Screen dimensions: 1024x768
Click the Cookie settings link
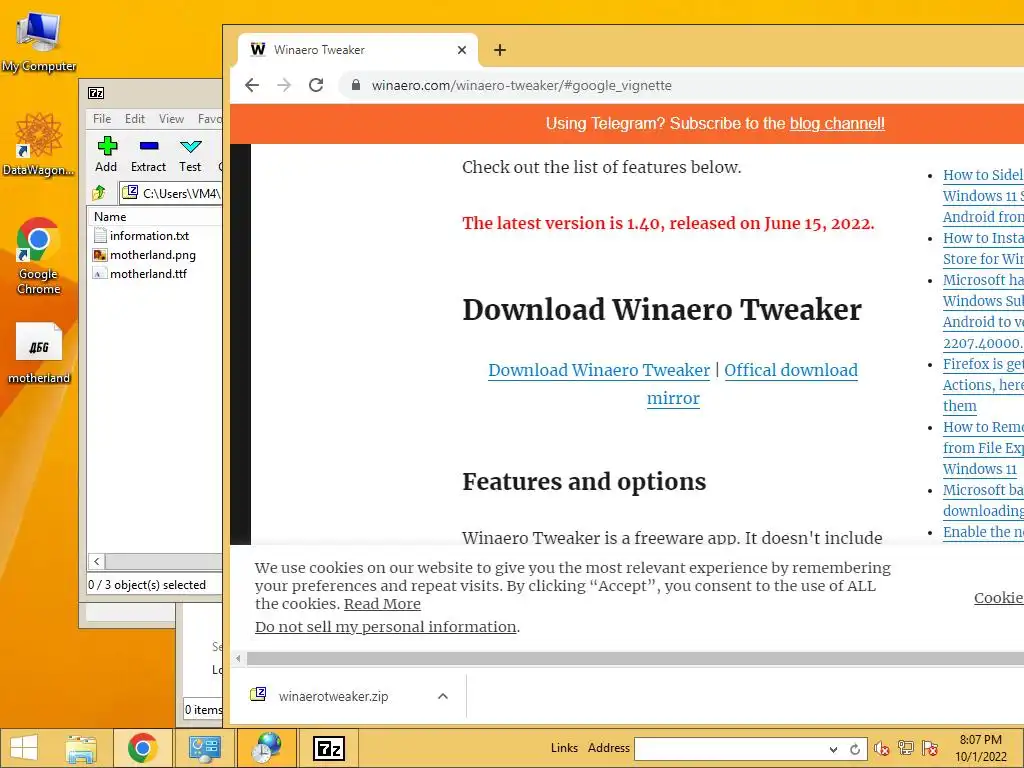999,598
